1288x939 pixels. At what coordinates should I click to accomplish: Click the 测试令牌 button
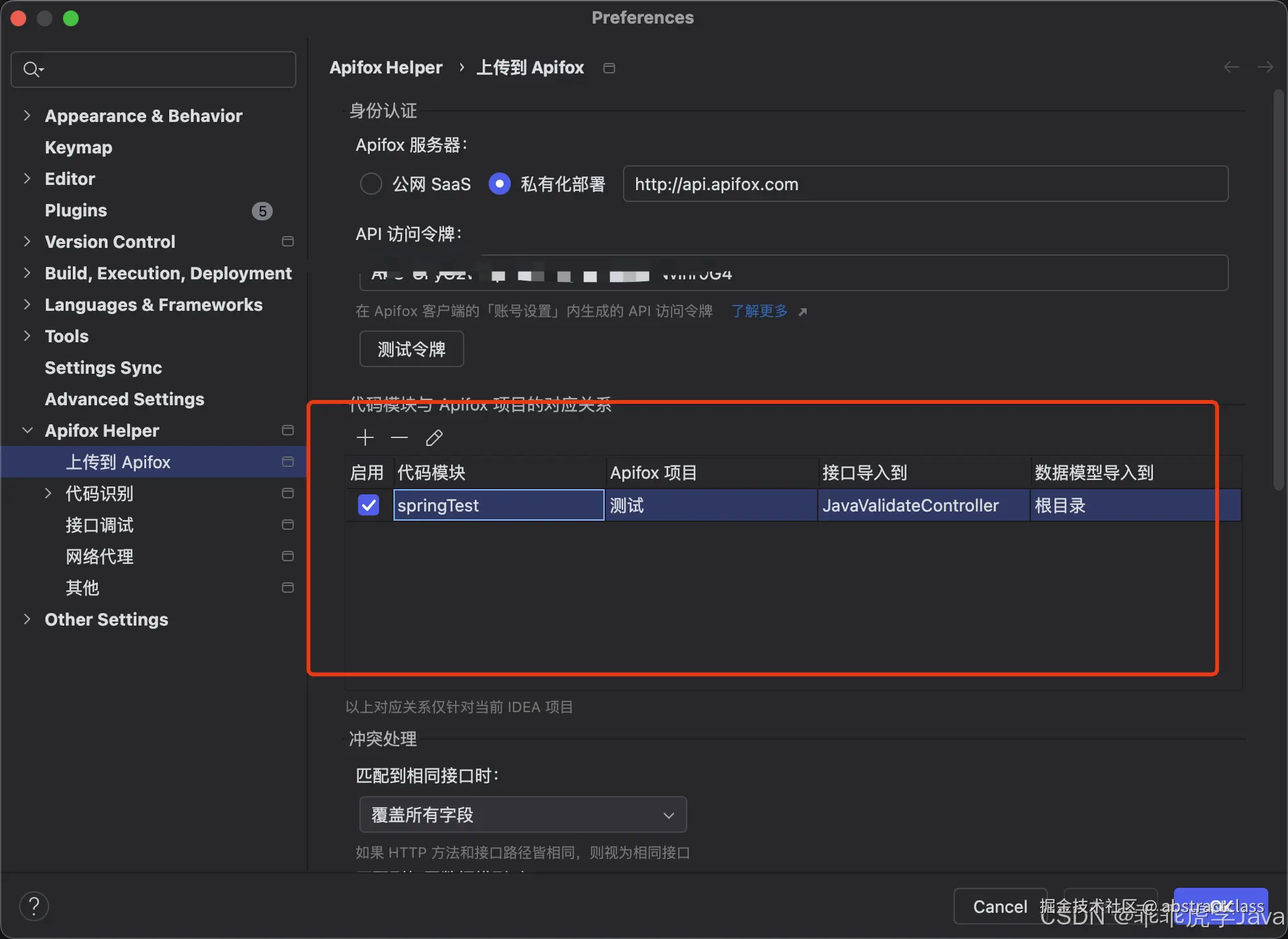click(x=411, y=348)
